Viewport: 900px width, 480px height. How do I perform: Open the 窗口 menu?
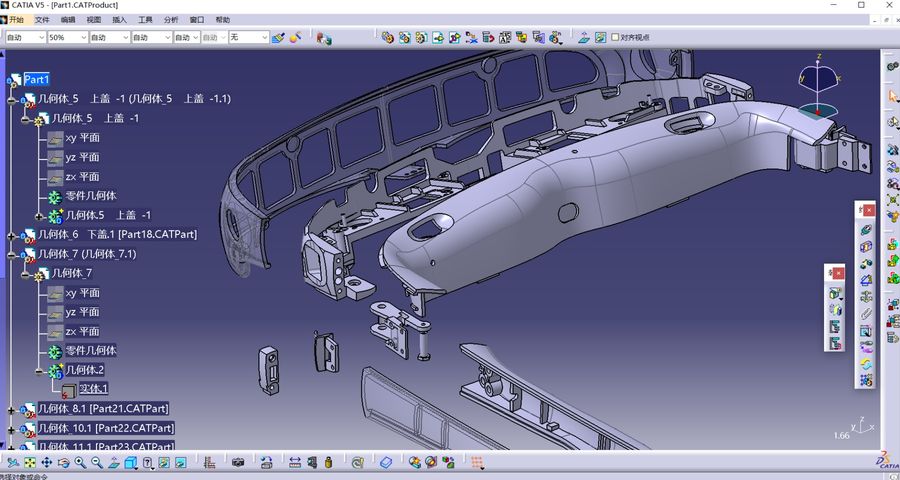(x=197, y=20)
